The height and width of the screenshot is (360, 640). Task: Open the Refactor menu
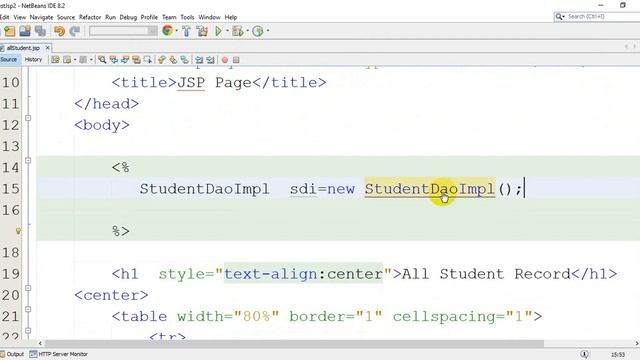point(90,17)
